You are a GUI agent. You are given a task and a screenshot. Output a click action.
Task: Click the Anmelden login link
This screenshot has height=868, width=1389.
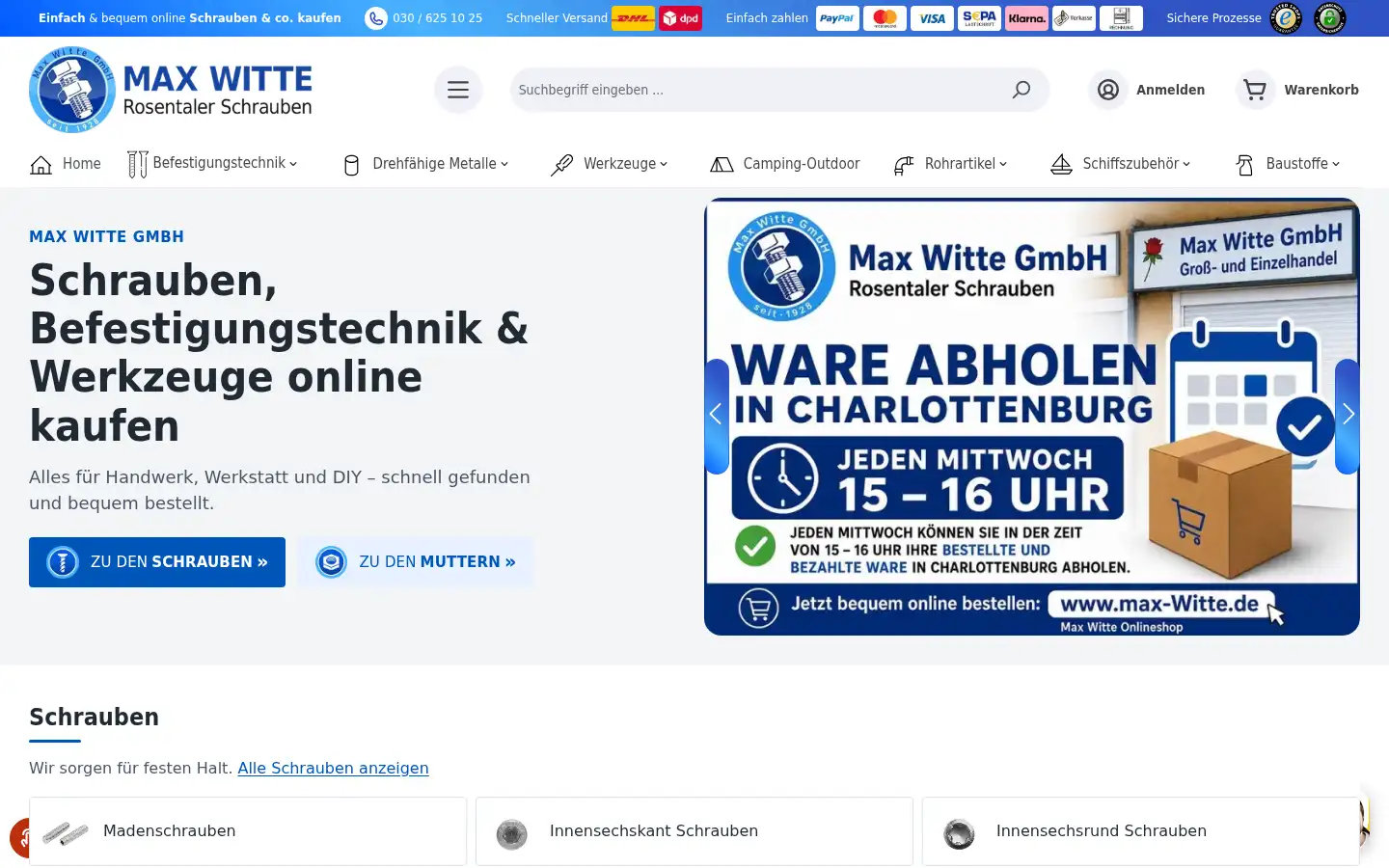tap(1170, 90)
